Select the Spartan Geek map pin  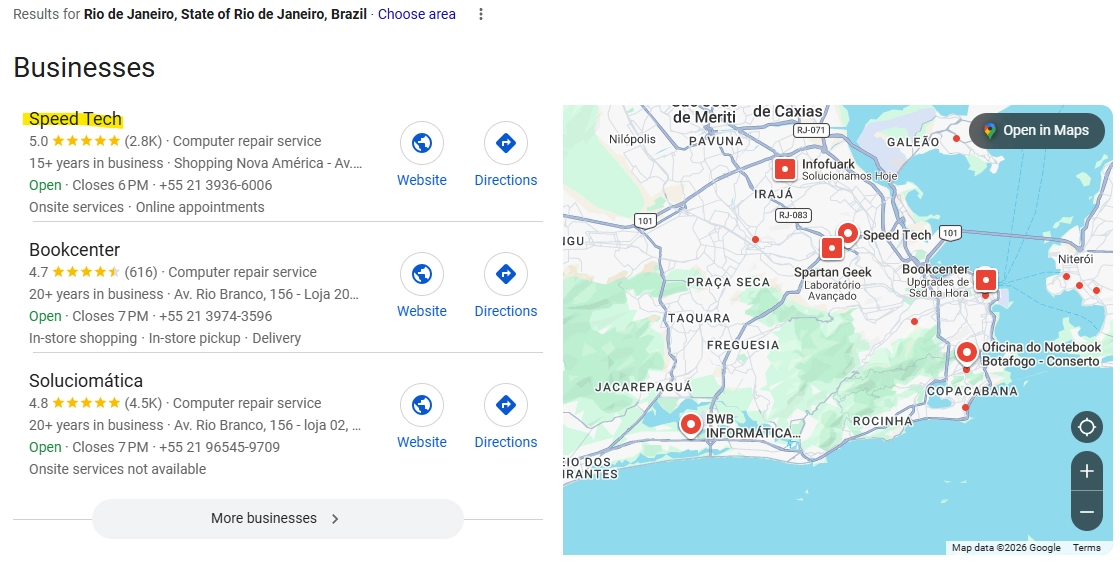[x=831, y=249]
